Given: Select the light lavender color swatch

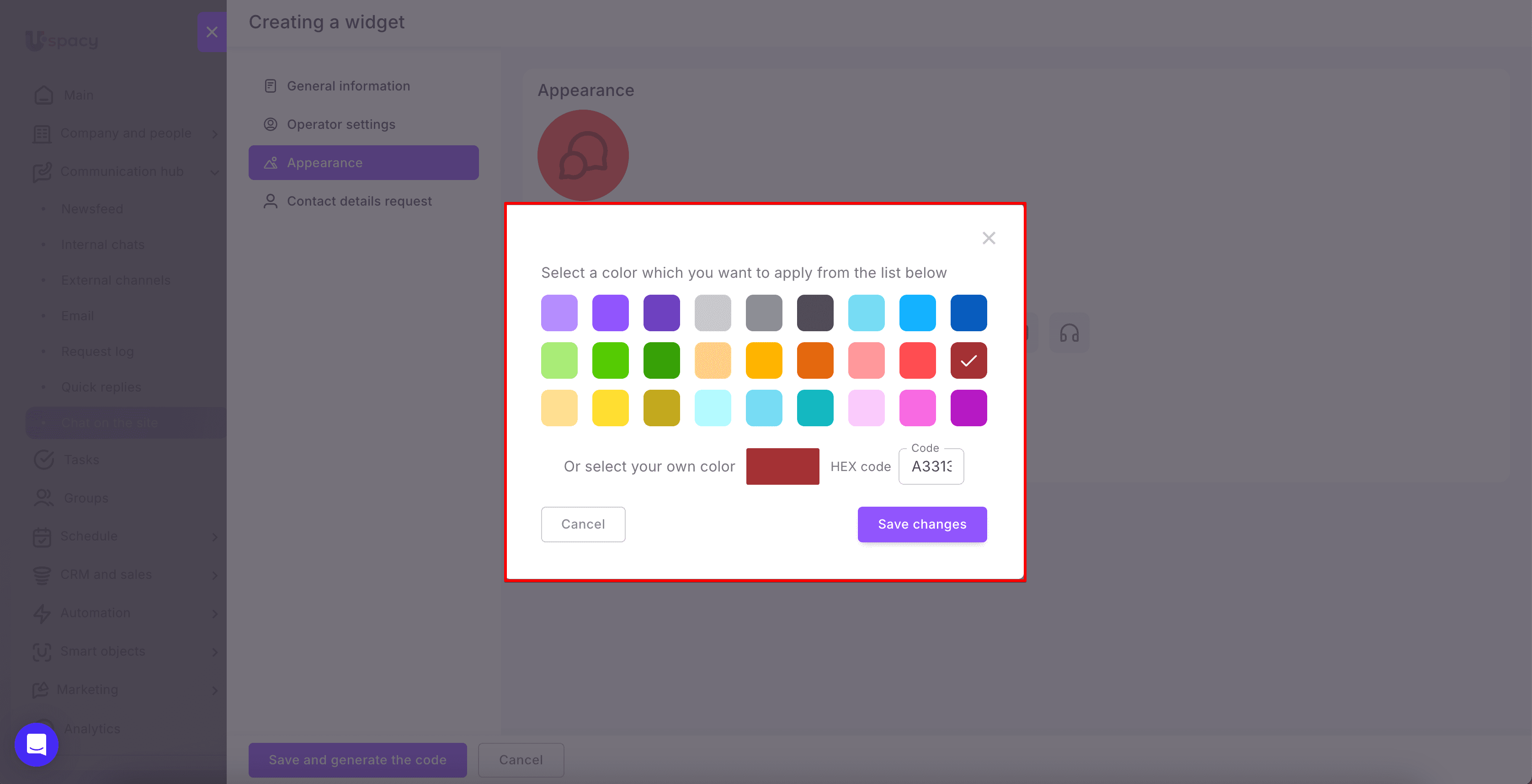Looking at the screenshot, I should [x=559, y=313].
